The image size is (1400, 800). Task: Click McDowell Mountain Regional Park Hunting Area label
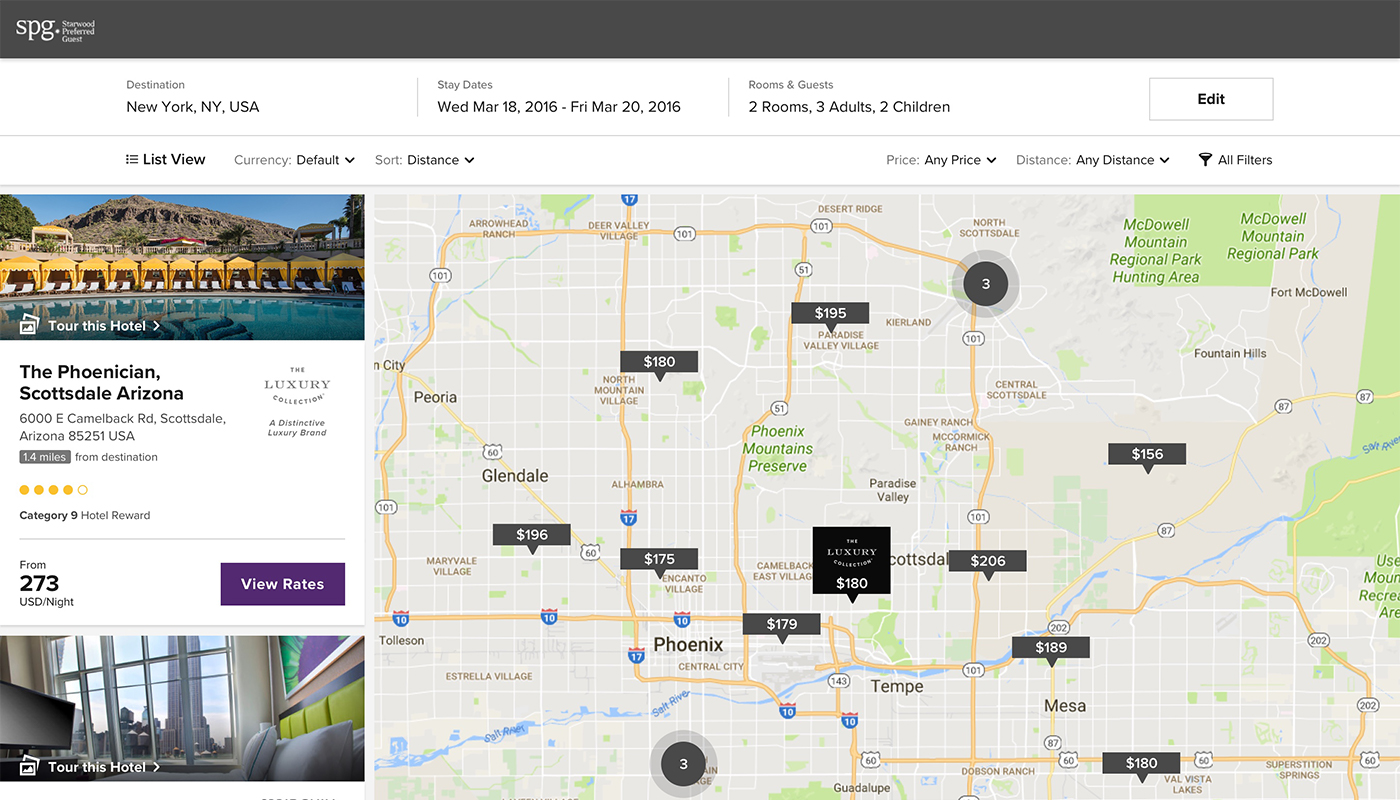(x=1155, y=251)
